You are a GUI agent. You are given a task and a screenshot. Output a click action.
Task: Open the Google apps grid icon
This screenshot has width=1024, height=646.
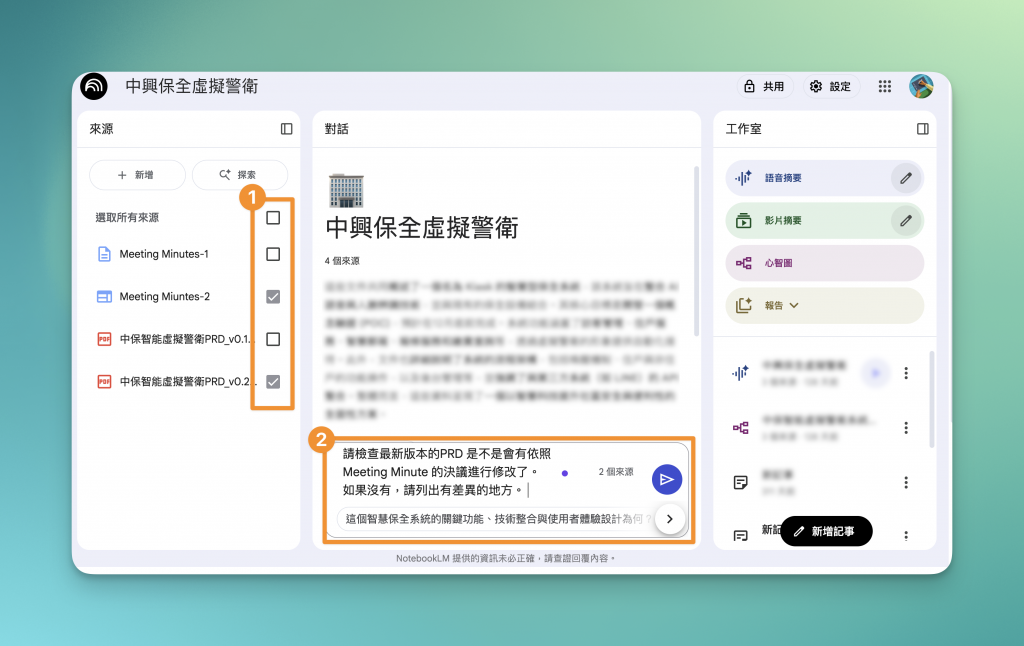coord(885,86)
